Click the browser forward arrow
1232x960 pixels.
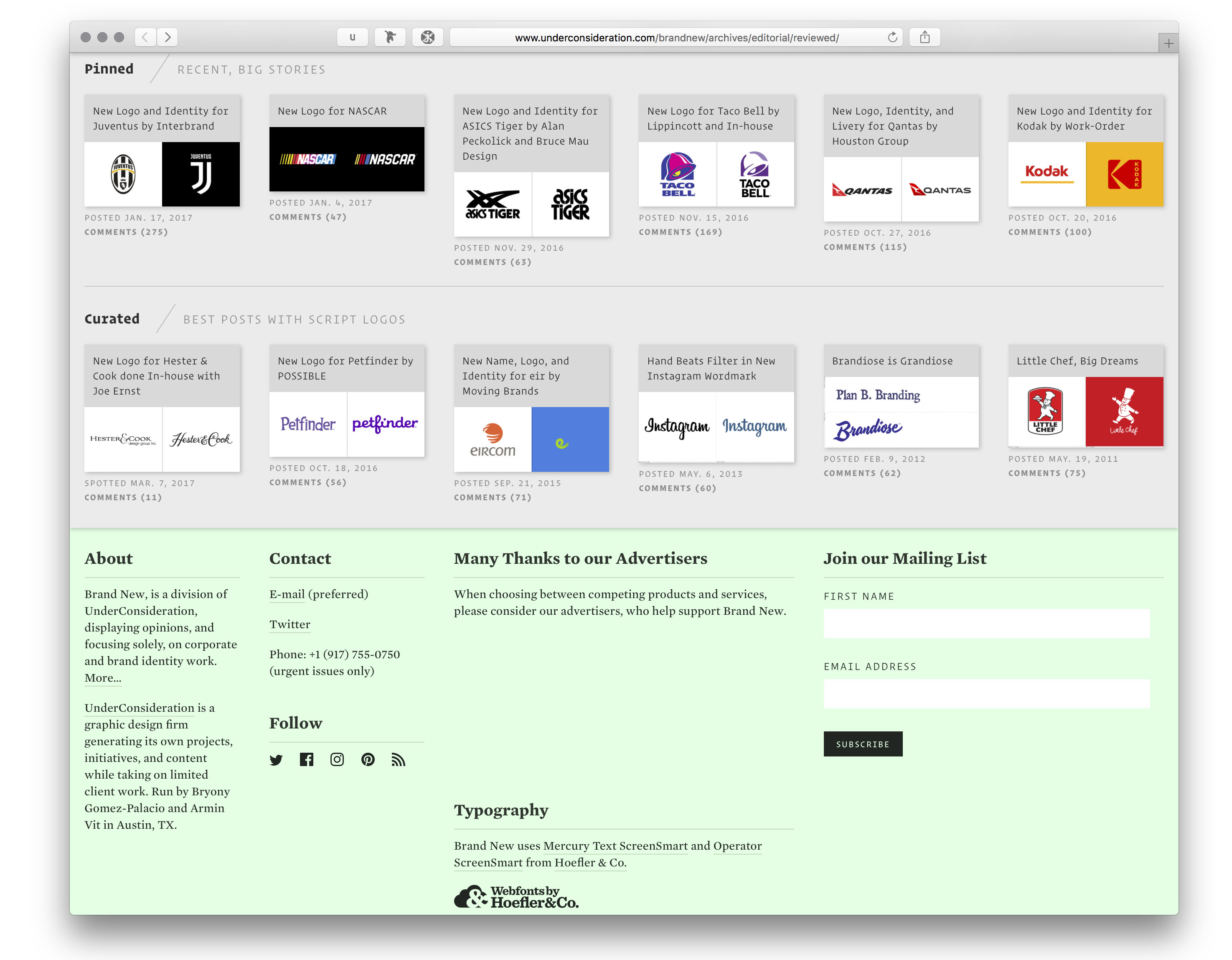tap(168, 37)
